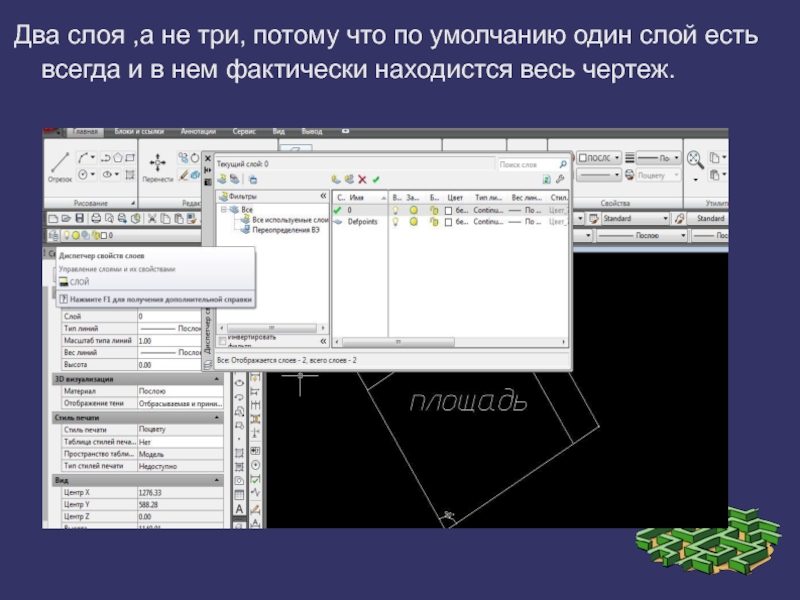Image resolution: width=800 pixels, height=600 pixels.
Task: Toggle freeze sun icon for layer 0
Action: click(413, 210)
